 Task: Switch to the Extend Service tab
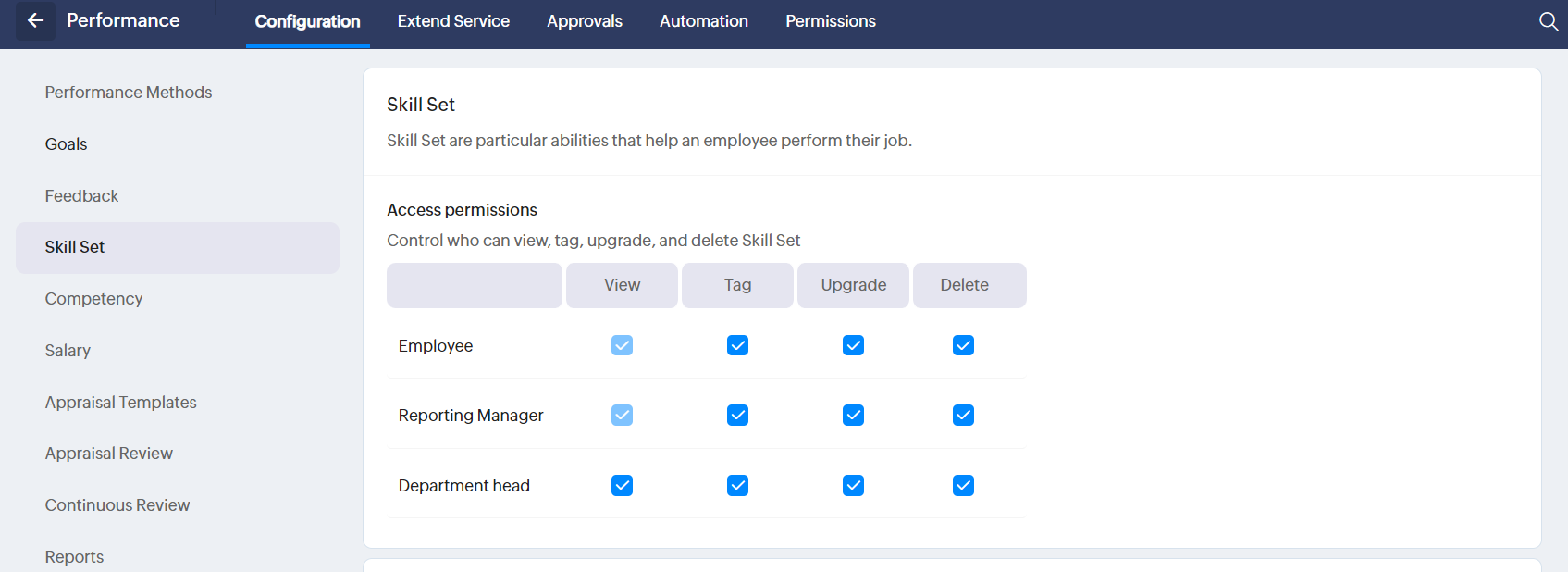453,21
